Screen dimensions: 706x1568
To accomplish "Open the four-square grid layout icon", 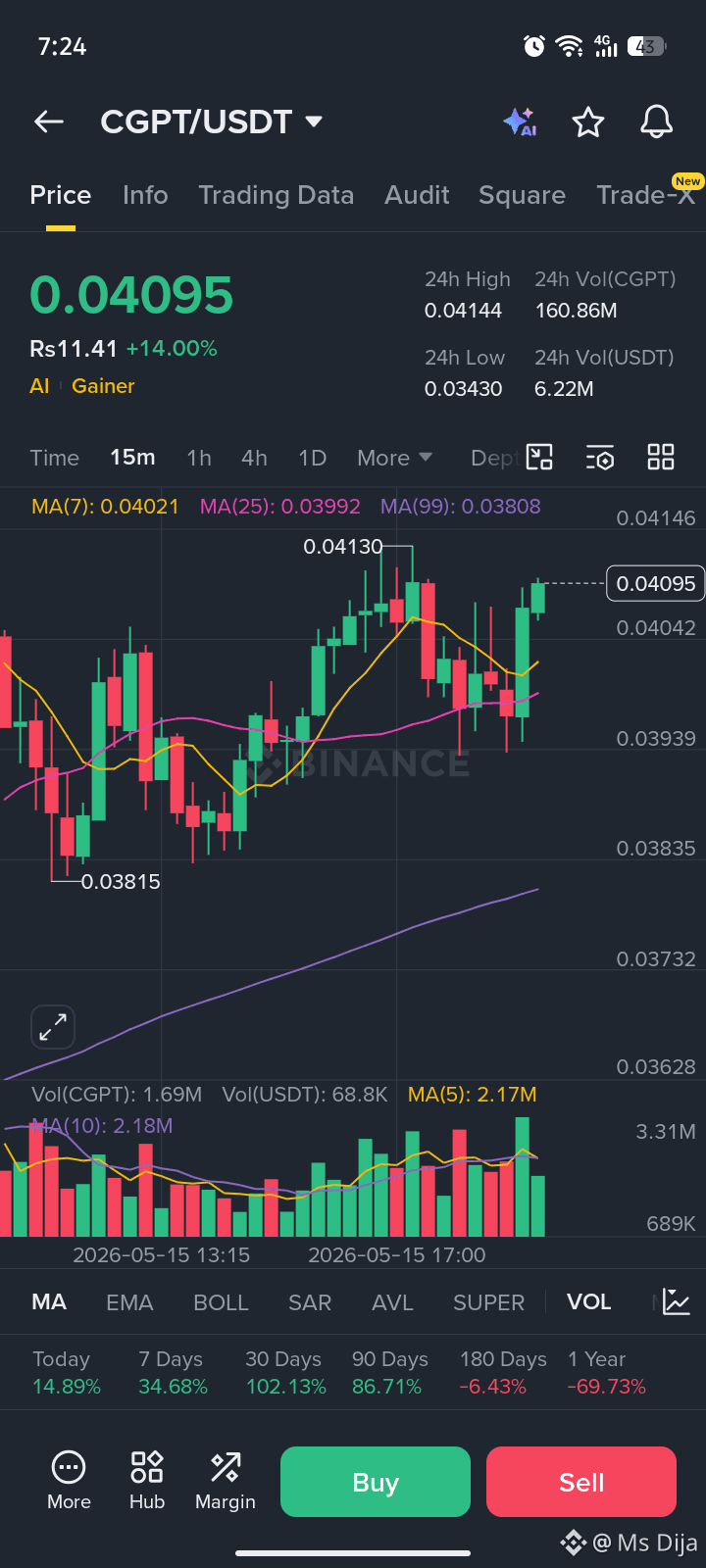I will [x=661, y=457].
